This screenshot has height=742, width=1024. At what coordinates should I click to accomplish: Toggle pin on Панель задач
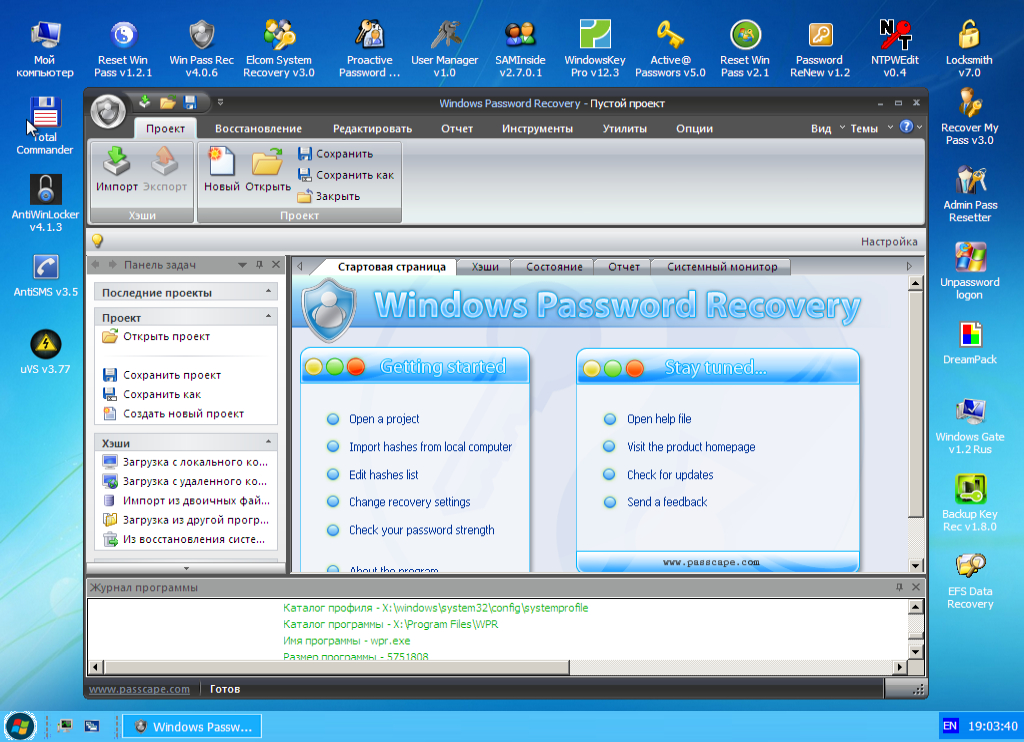[x=259, y=265]
